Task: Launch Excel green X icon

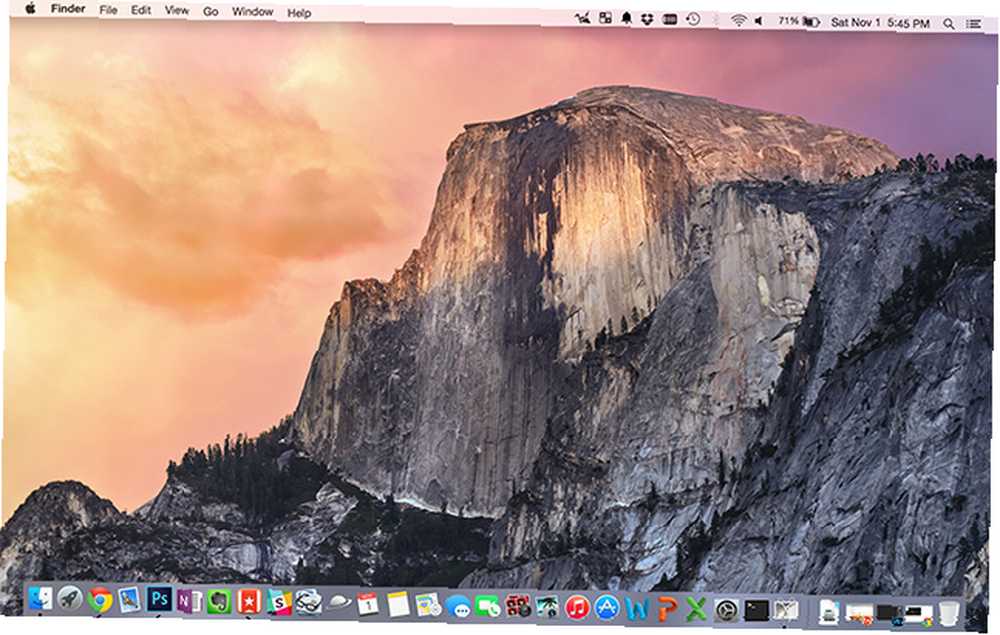Action: [x=696, y=610]
